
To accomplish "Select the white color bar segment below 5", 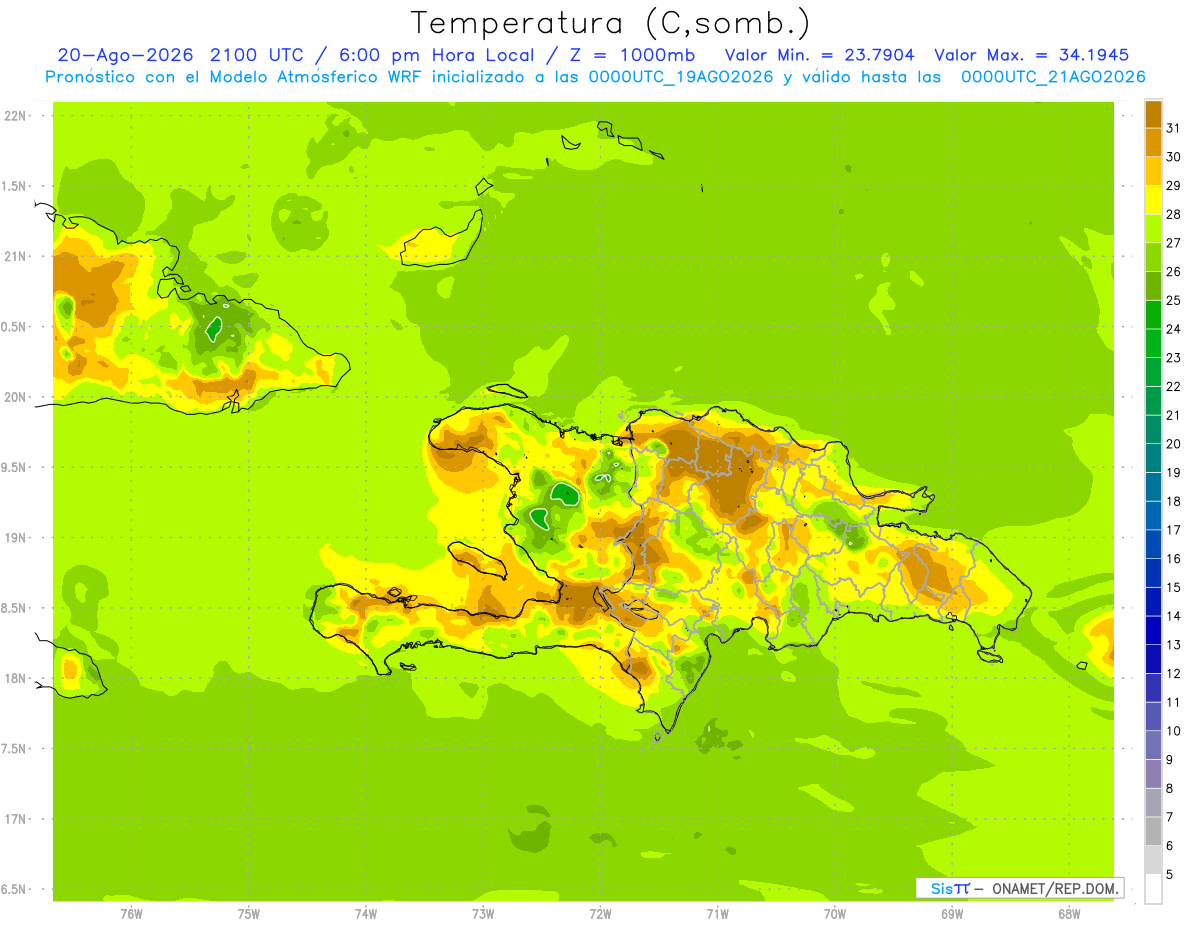I will [x=1153, y=889].
